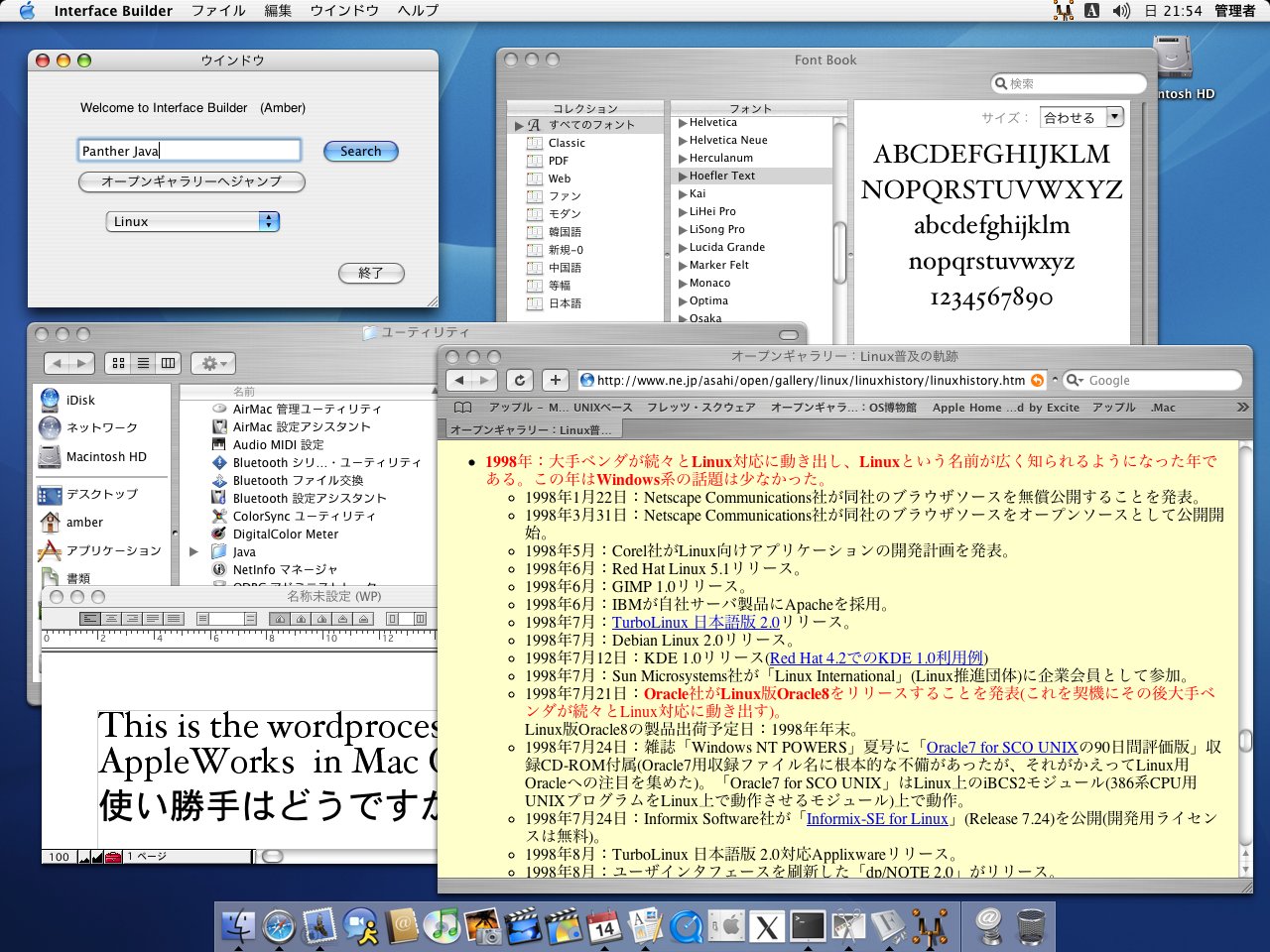Image resolution: width=1270 pixels, height=952 pixels.
Task: Switch Finder utilities window to icon view
Action: (118, 363)
